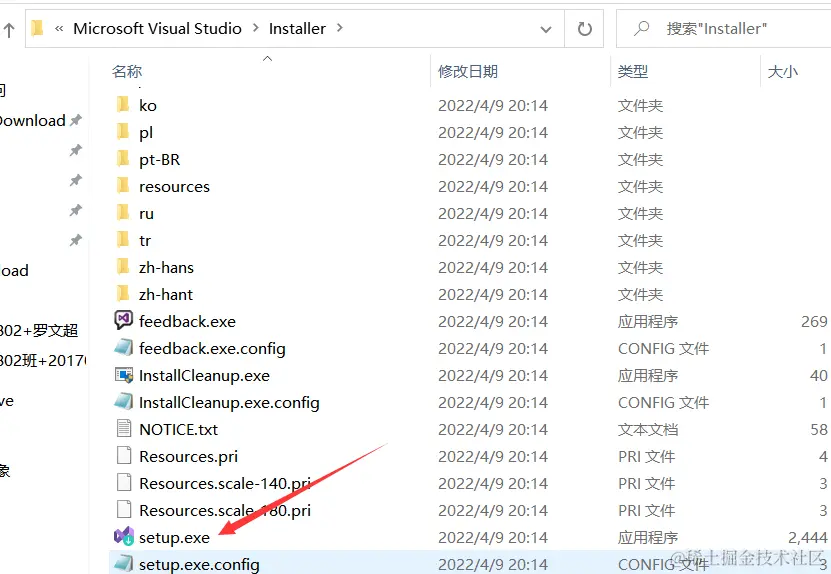Click the 2,444 size of setup.exe
This screenshot has height=574, width=831.
coord(808,537)
